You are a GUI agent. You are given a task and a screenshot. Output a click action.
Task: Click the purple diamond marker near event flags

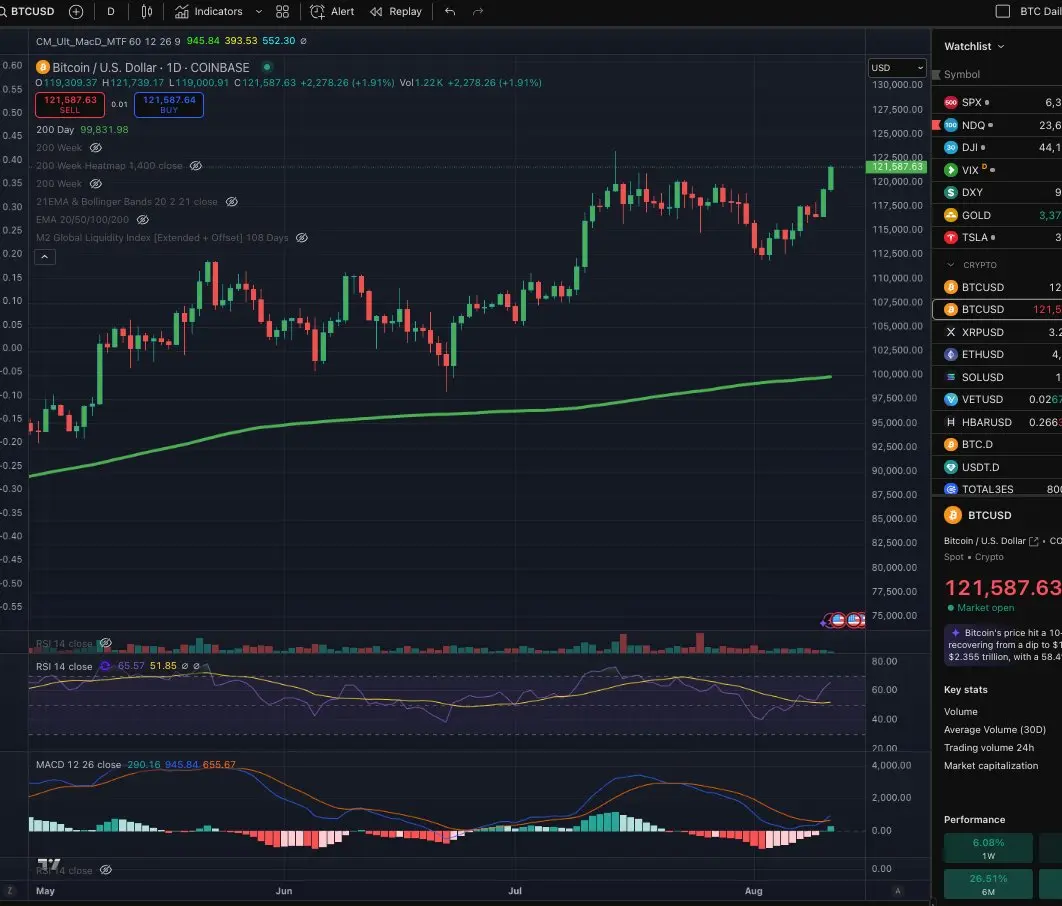point(824,622)
